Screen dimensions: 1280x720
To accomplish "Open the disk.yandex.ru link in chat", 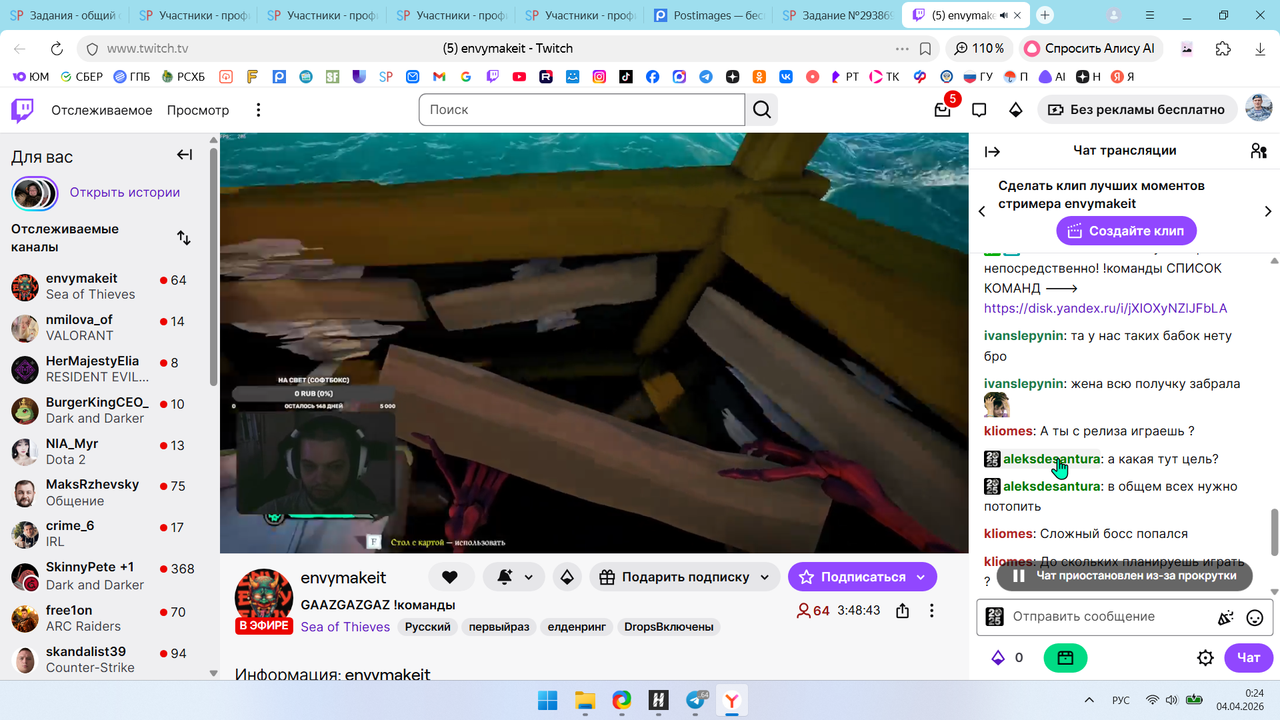I will pos(1105,308).
